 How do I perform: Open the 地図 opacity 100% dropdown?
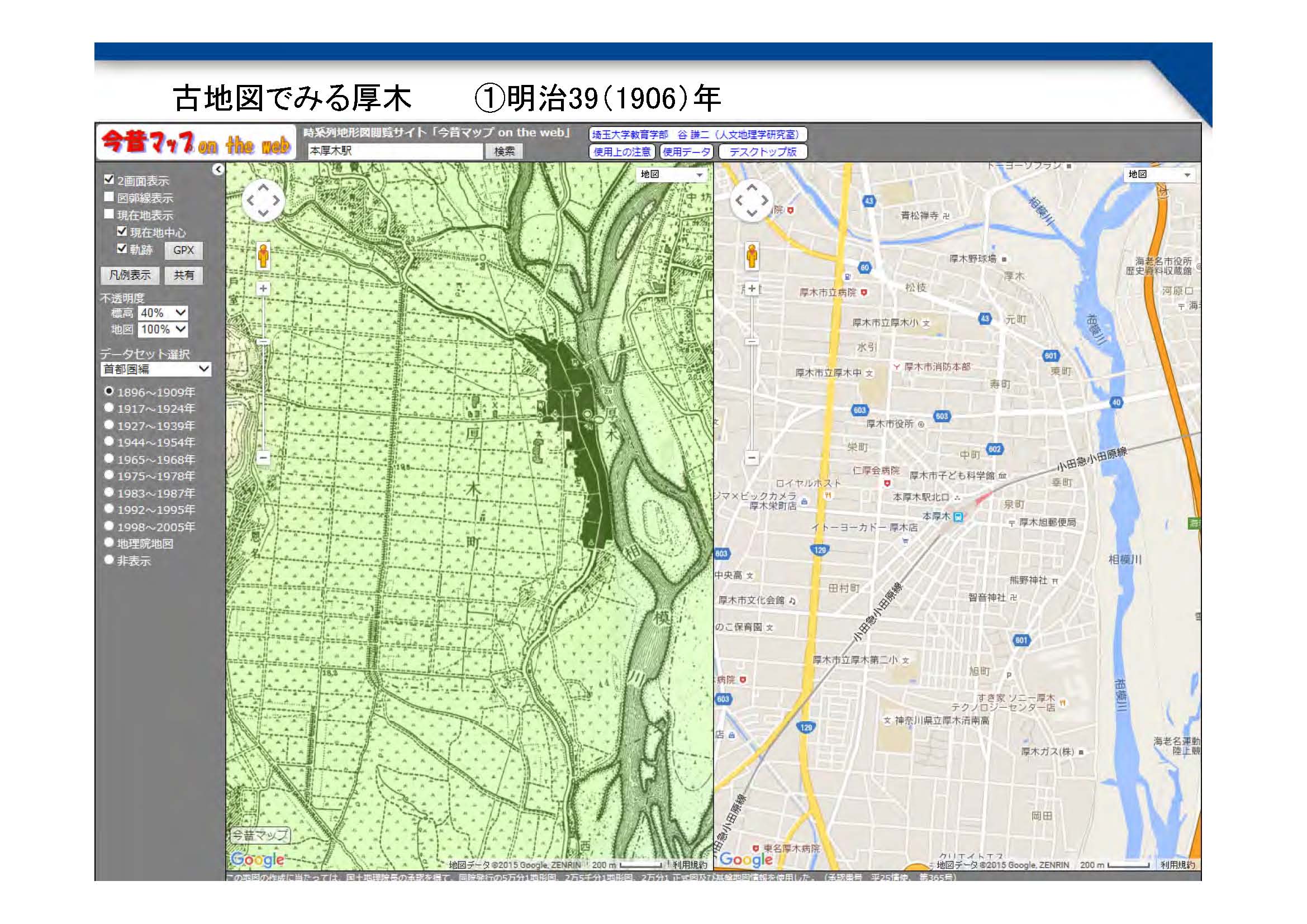click(163, 329)
